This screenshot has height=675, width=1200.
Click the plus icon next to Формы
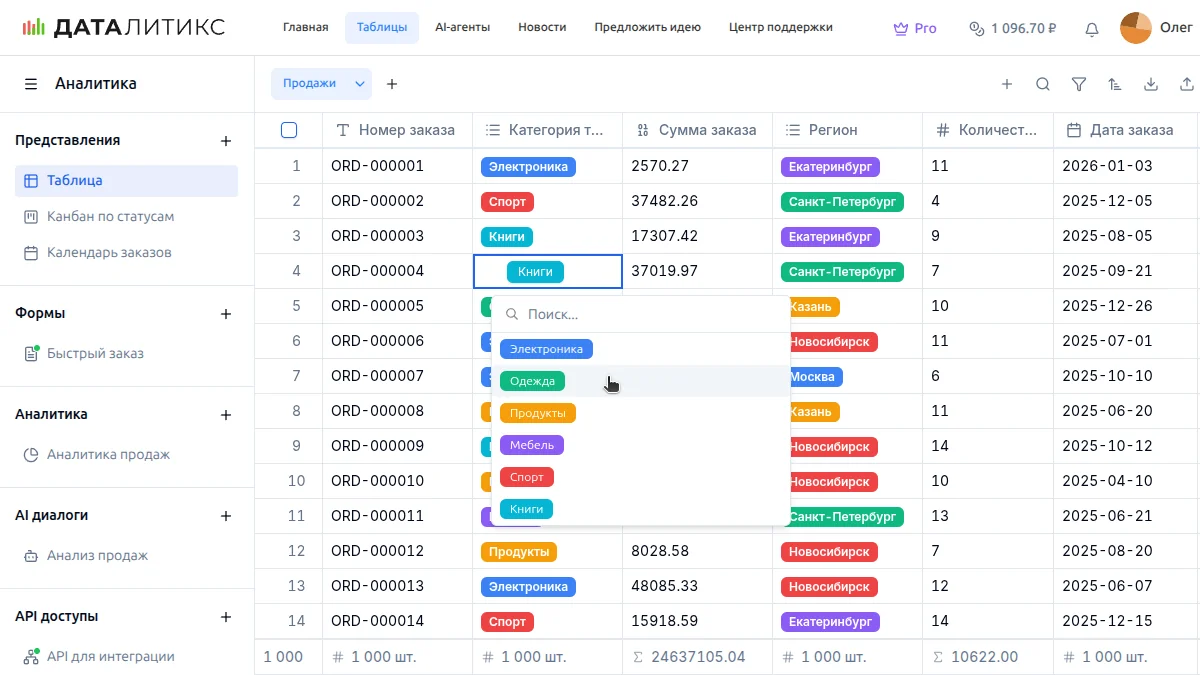(226, 314)
